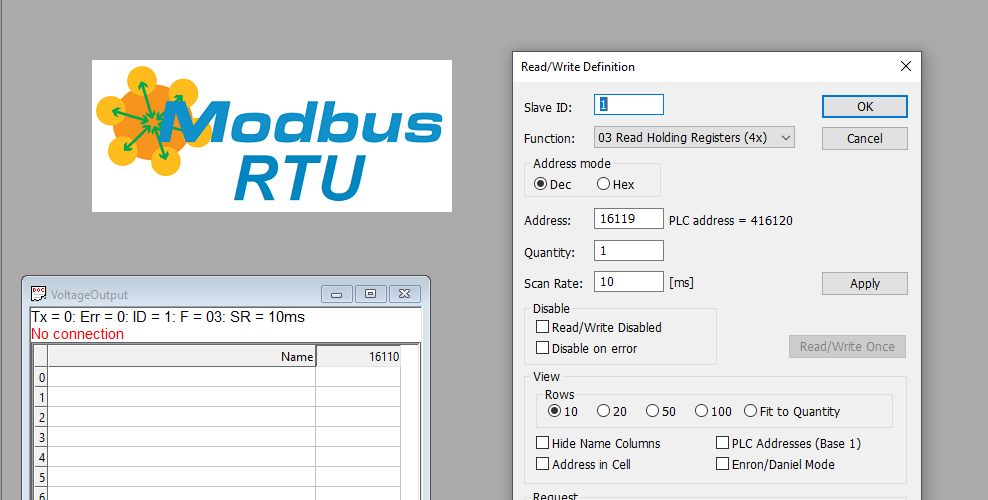
Task: Select row 1 header in VoltageOutput table
Action: coord(42,397)
